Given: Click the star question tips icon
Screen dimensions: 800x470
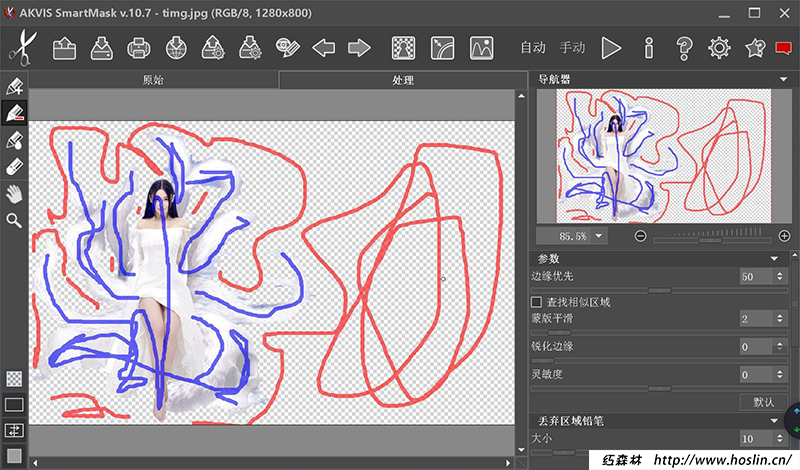Looking at the screenshot, I should tap(755, 48).
